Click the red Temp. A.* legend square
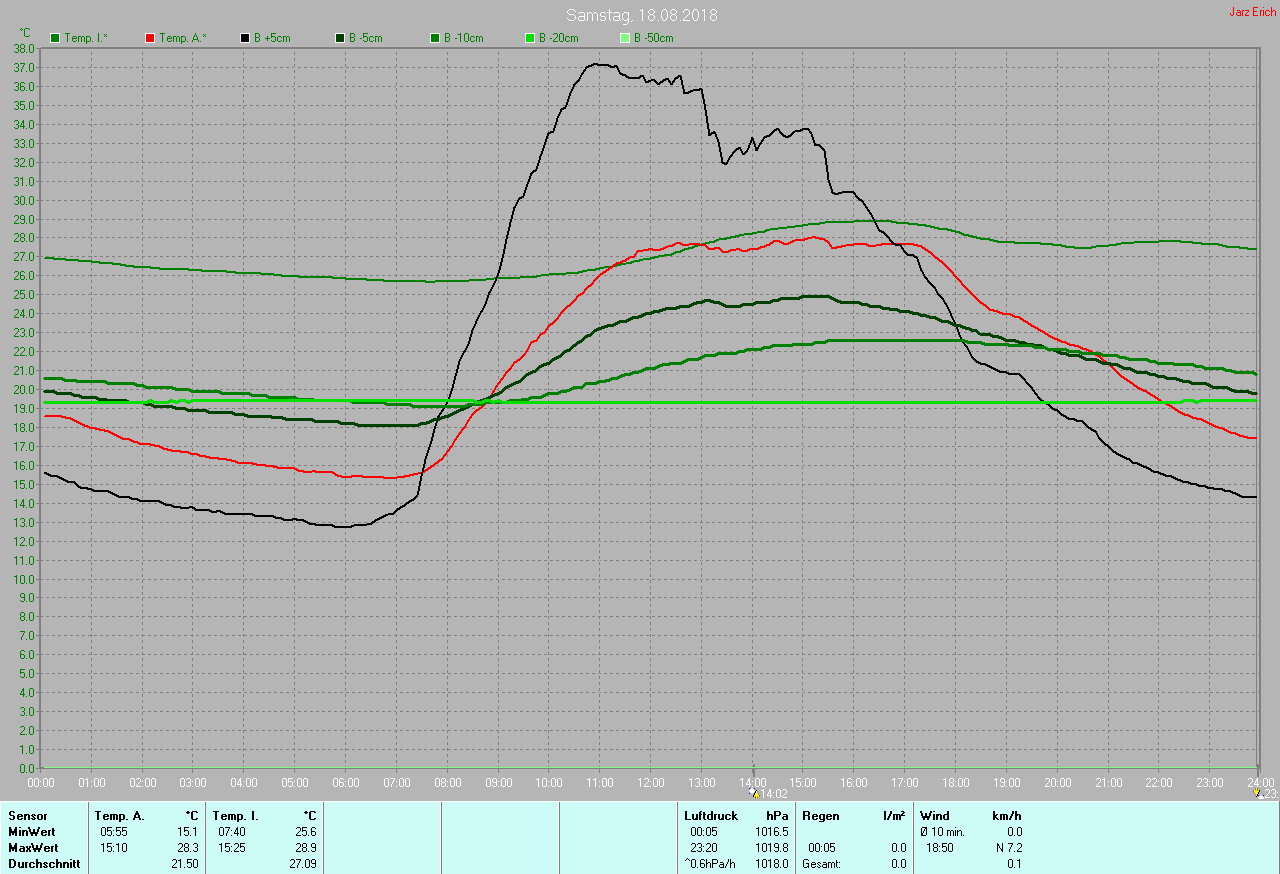 point(150,38)
